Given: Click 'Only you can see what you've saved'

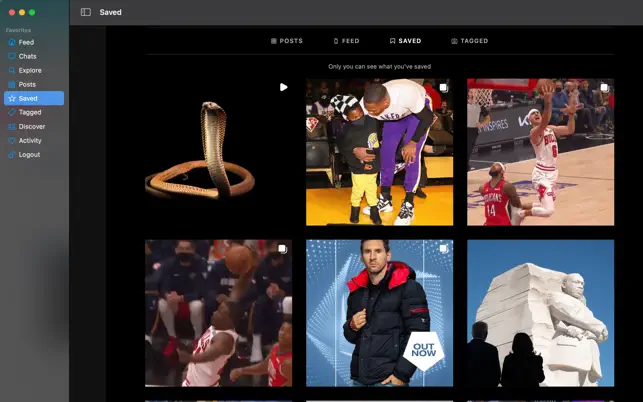Looking at the screenshot, I should [x=379, y=66].
